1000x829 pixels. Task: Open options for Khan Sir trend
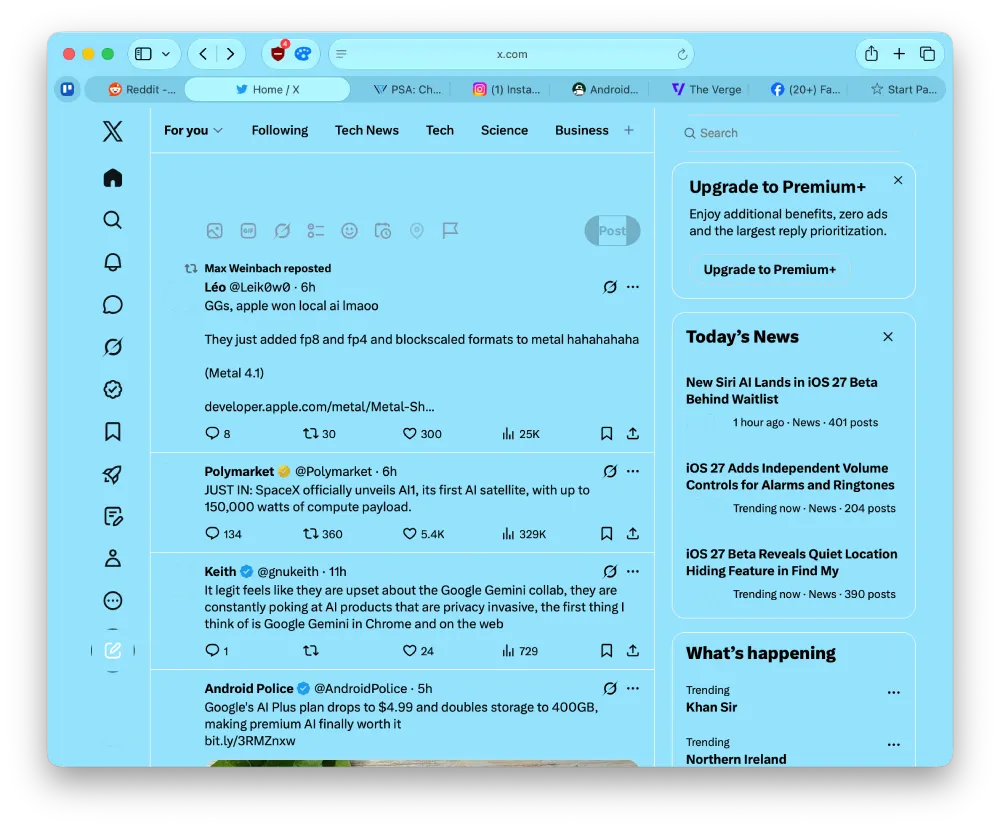pos(893,693)
